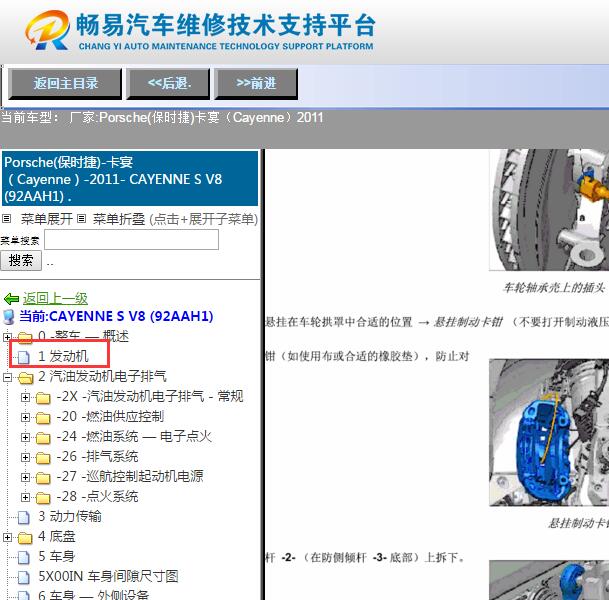Expand the -20 燃油供应控制 node
The image size is (609, 600).
(25, 417)
